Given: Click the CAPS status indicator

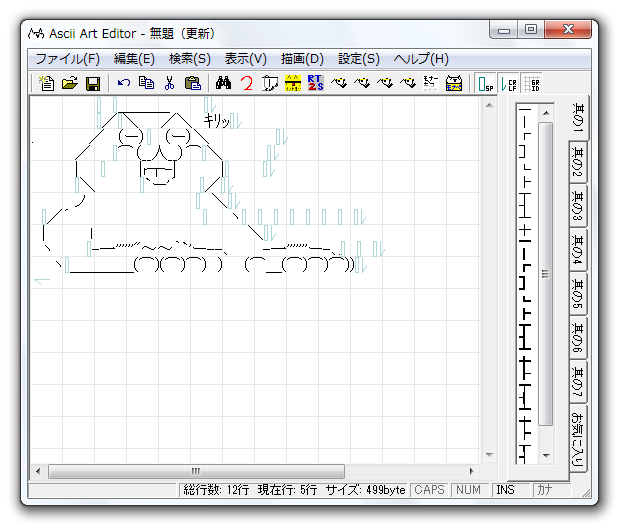Looking at the screenshot, I should coord(429,490).
